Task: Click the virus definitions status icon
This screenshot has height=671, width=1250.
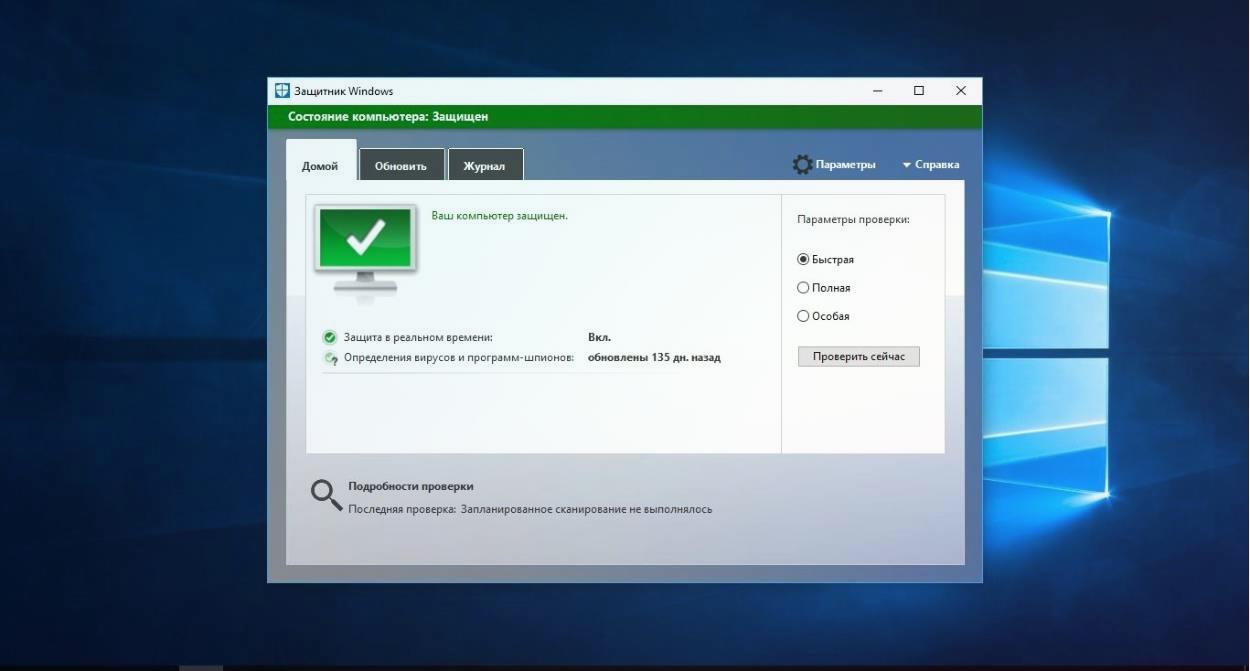Action: click(x=329, y=358)
